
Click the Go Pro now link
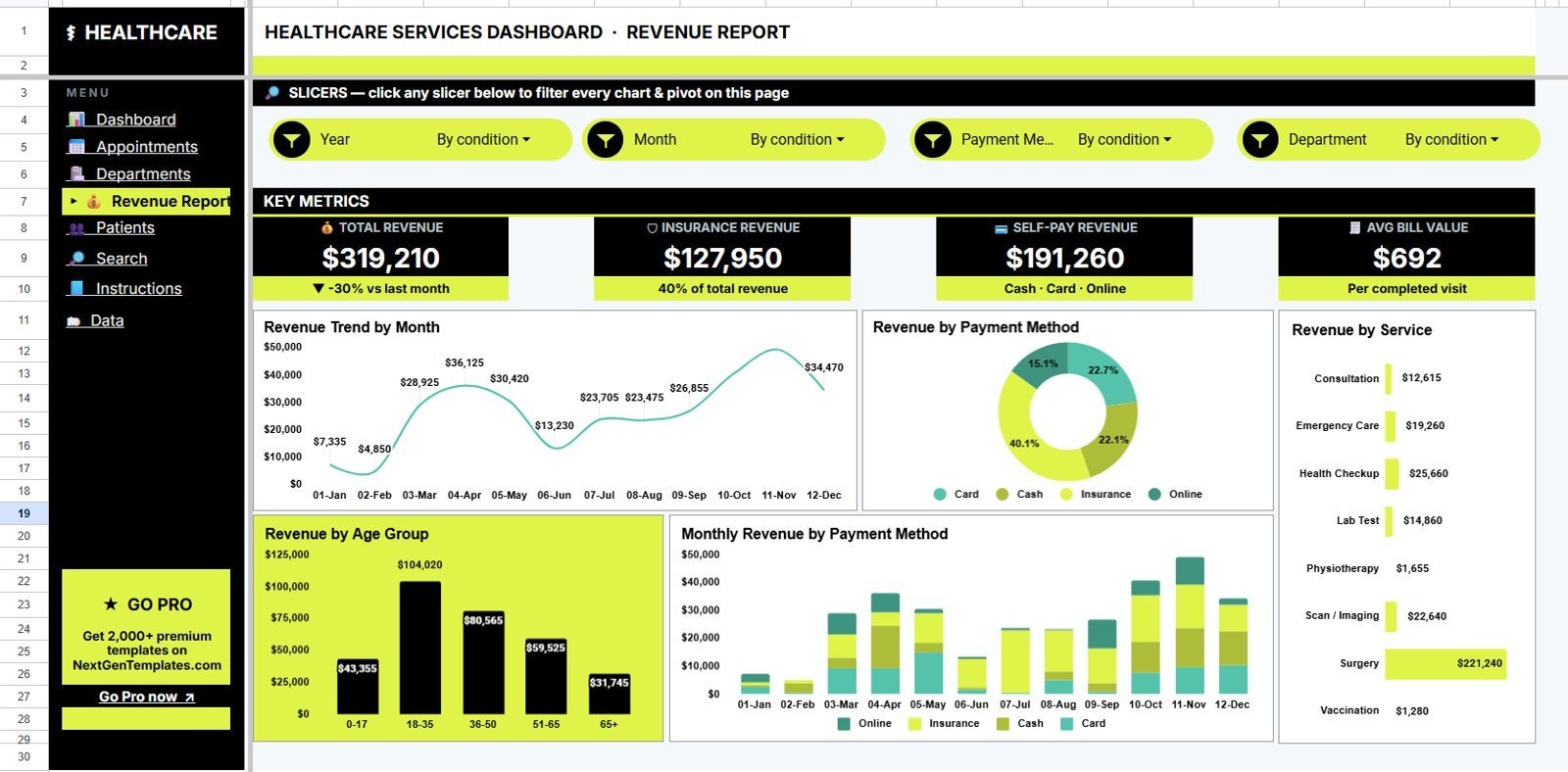click(147, 697)
